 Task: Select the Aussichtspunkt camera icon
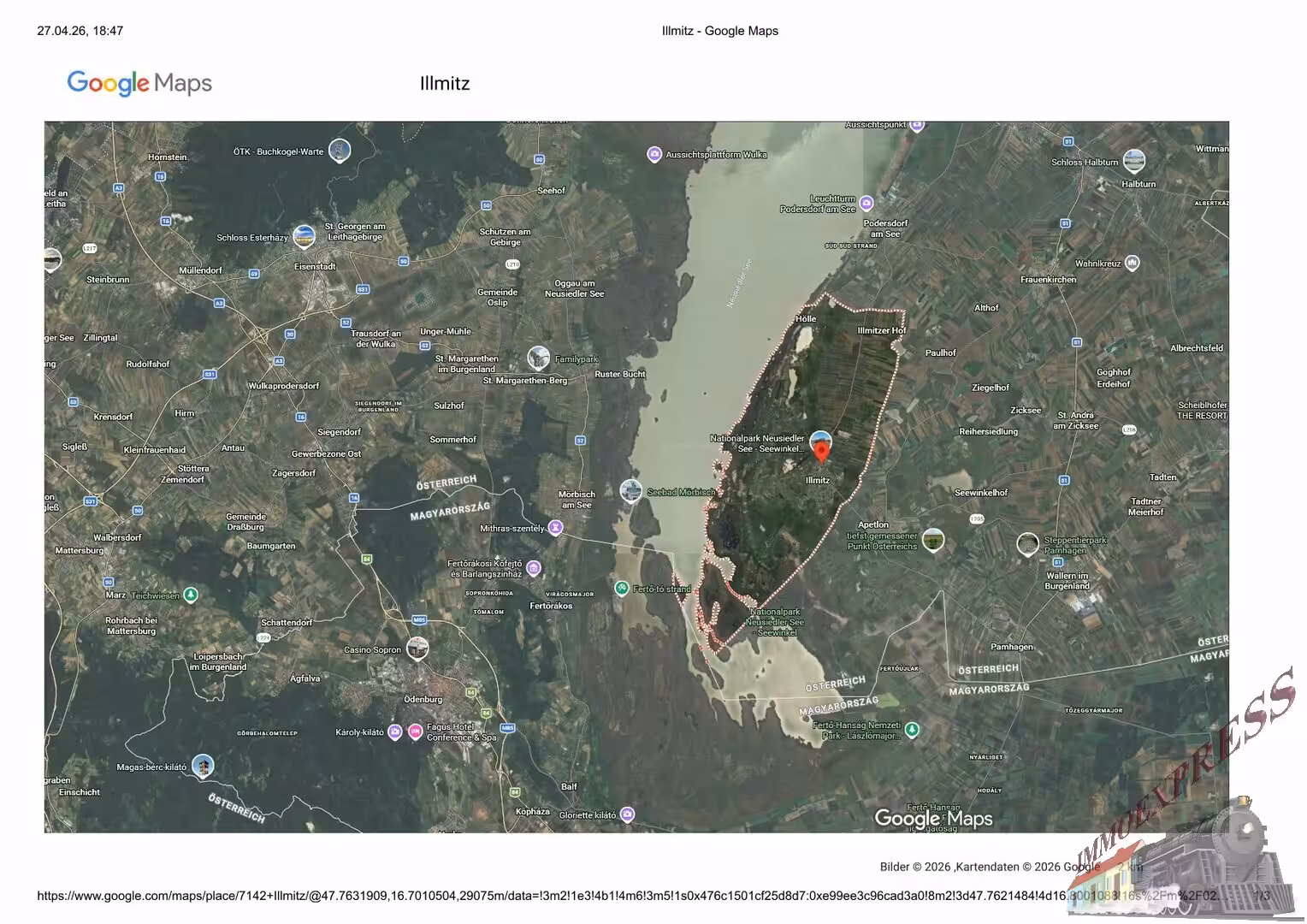917,125
